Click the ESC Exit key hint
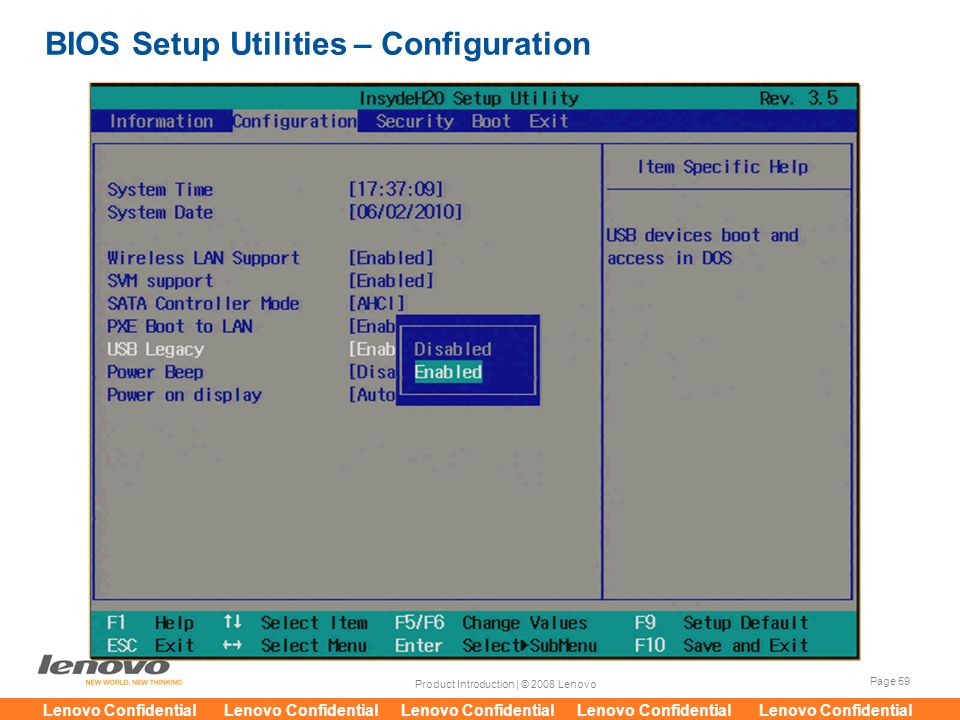The image size is (960, 720). point(151,645)
